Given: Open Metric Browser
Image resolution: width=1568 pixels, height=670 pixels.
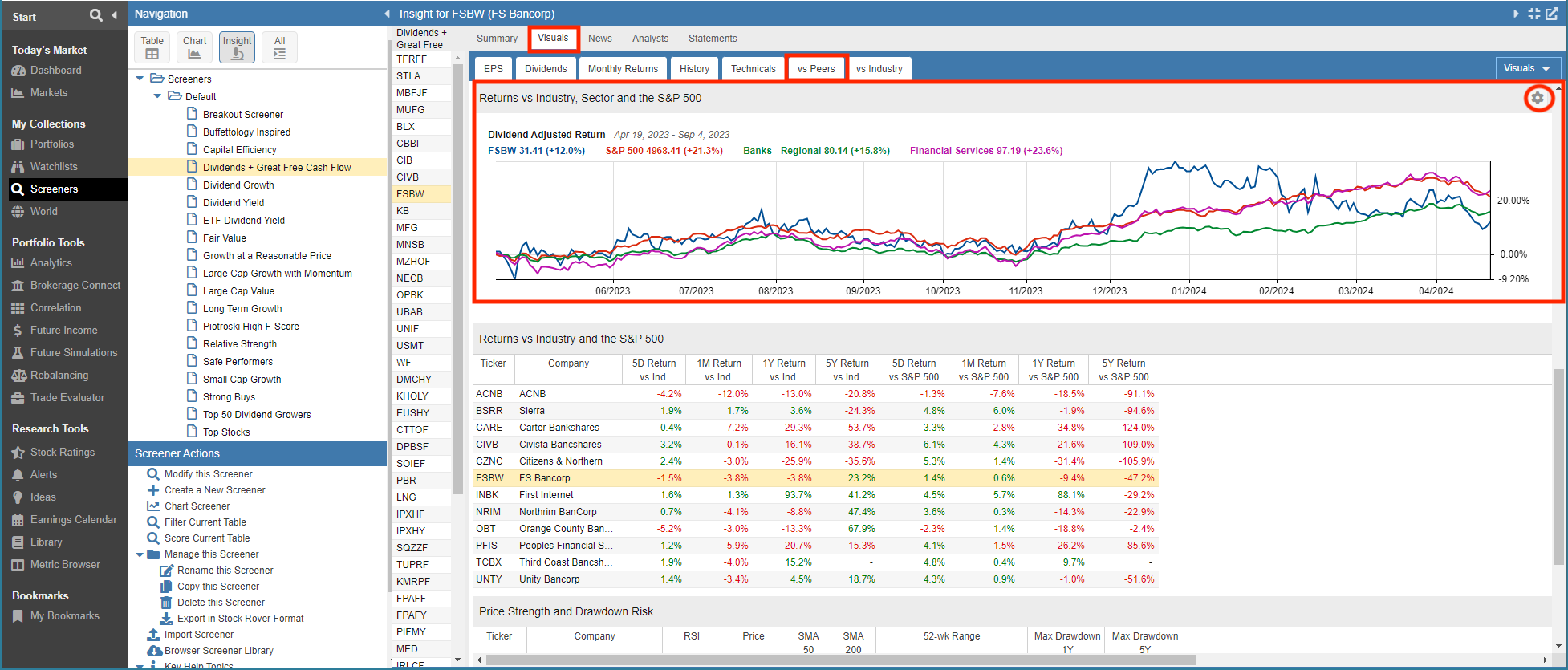Looking at the screenshot, I should 64,565.
